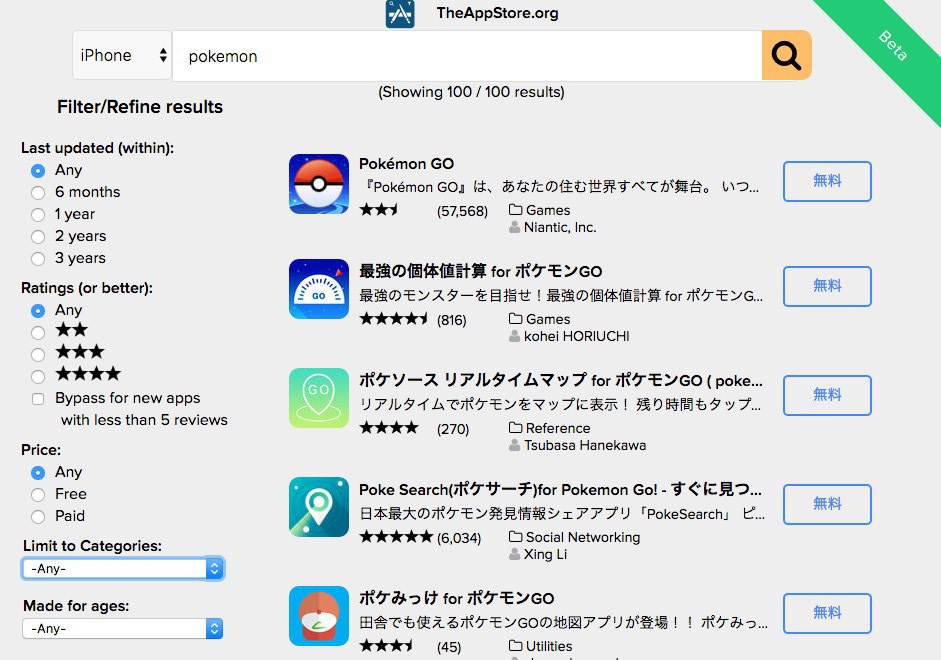
Task: Select three stars or better rating
Action: tap(38, 355)
